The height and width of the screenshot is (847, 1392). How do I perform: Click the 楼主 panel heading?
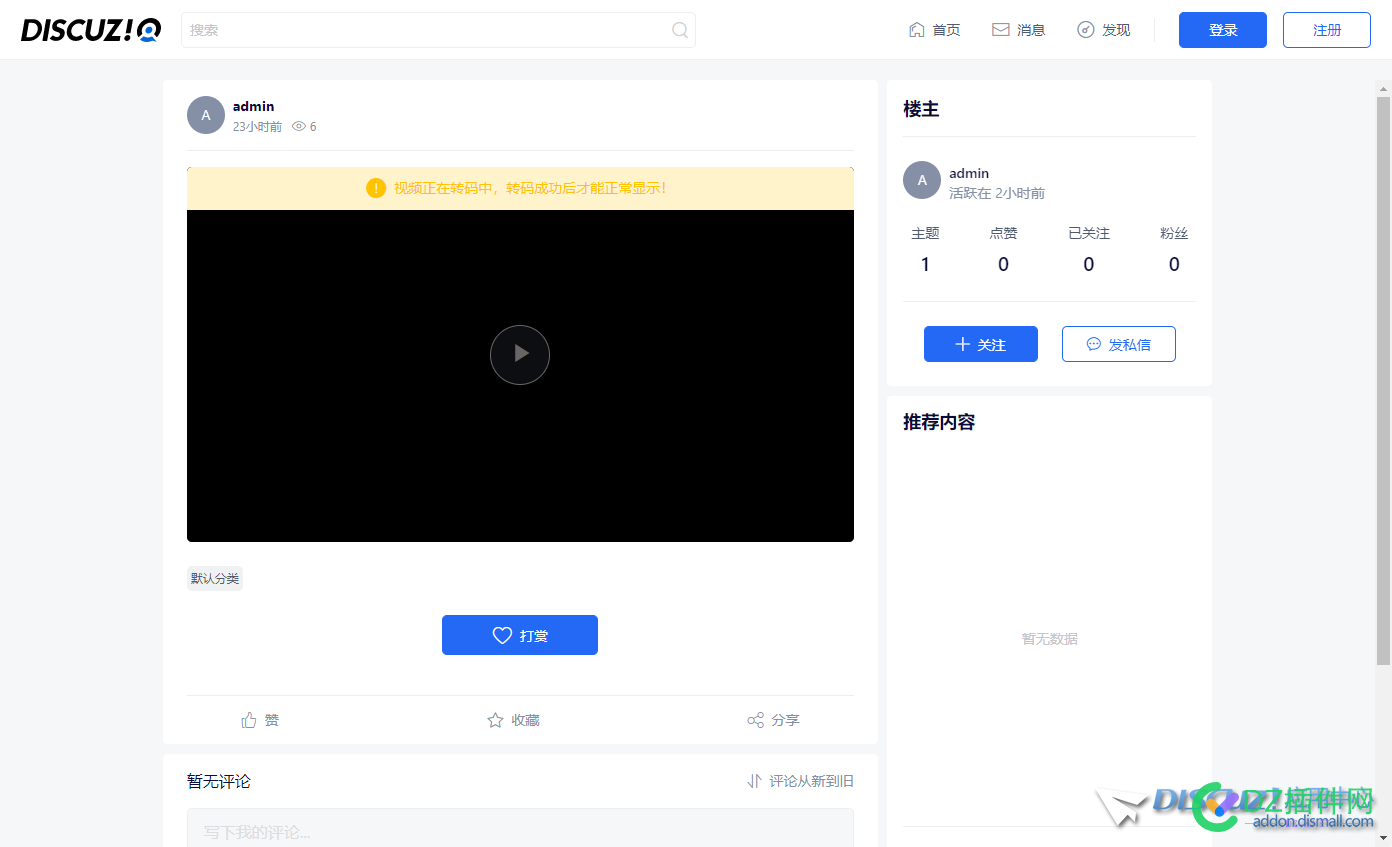pyautogui.click(x=920, y=109)
